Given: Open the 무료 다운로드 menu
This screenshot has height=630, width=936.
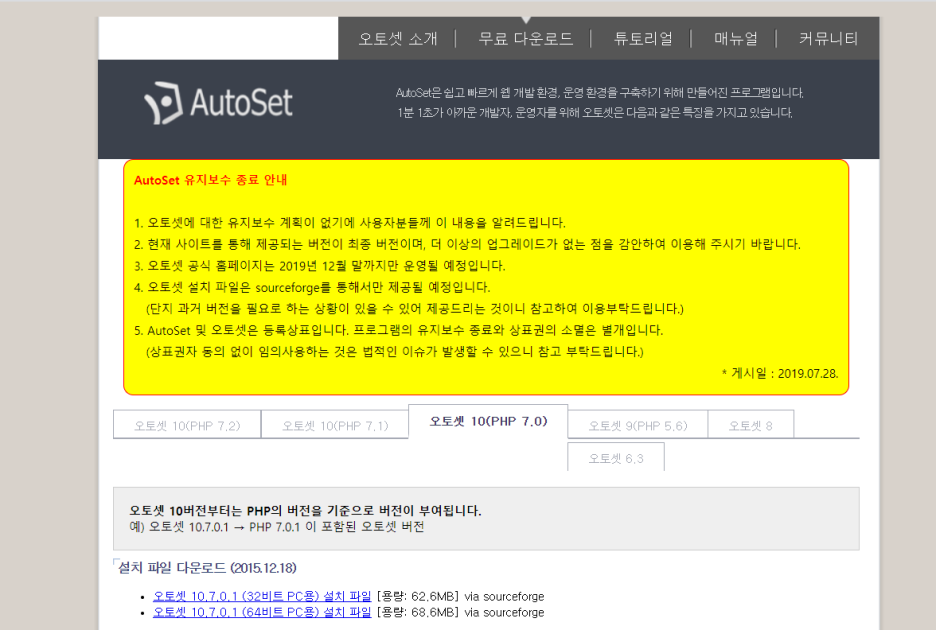Looking at the screenshot, I should (525, 39).
